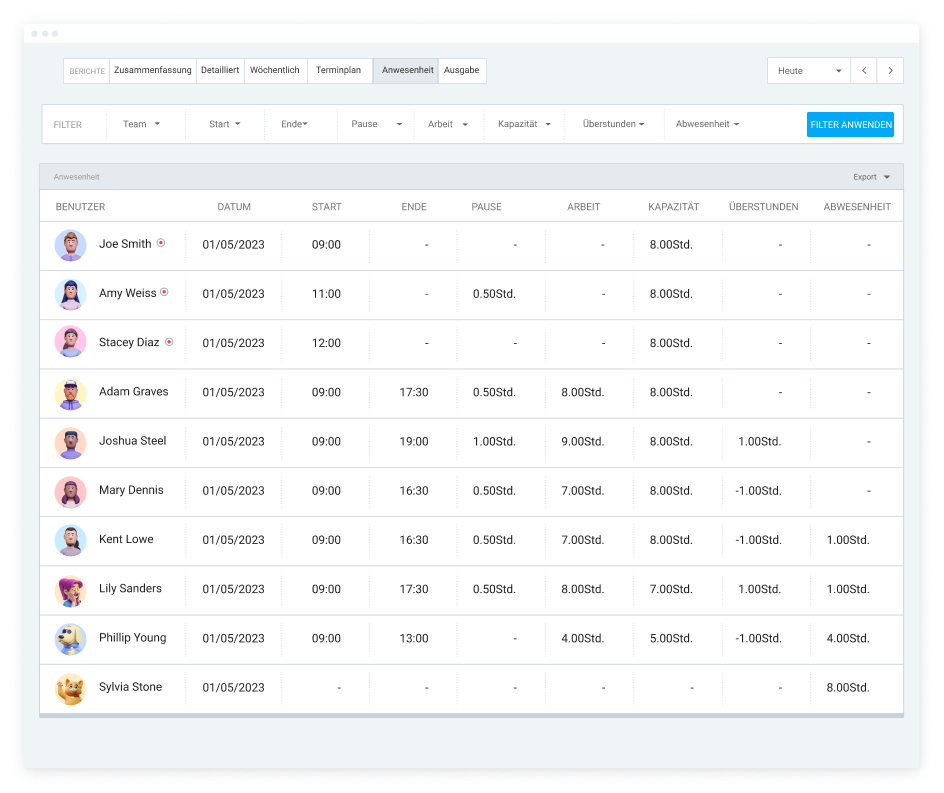The image size is (944, 793).
Task: Expand the Export menu
Action: click(871, 177)
